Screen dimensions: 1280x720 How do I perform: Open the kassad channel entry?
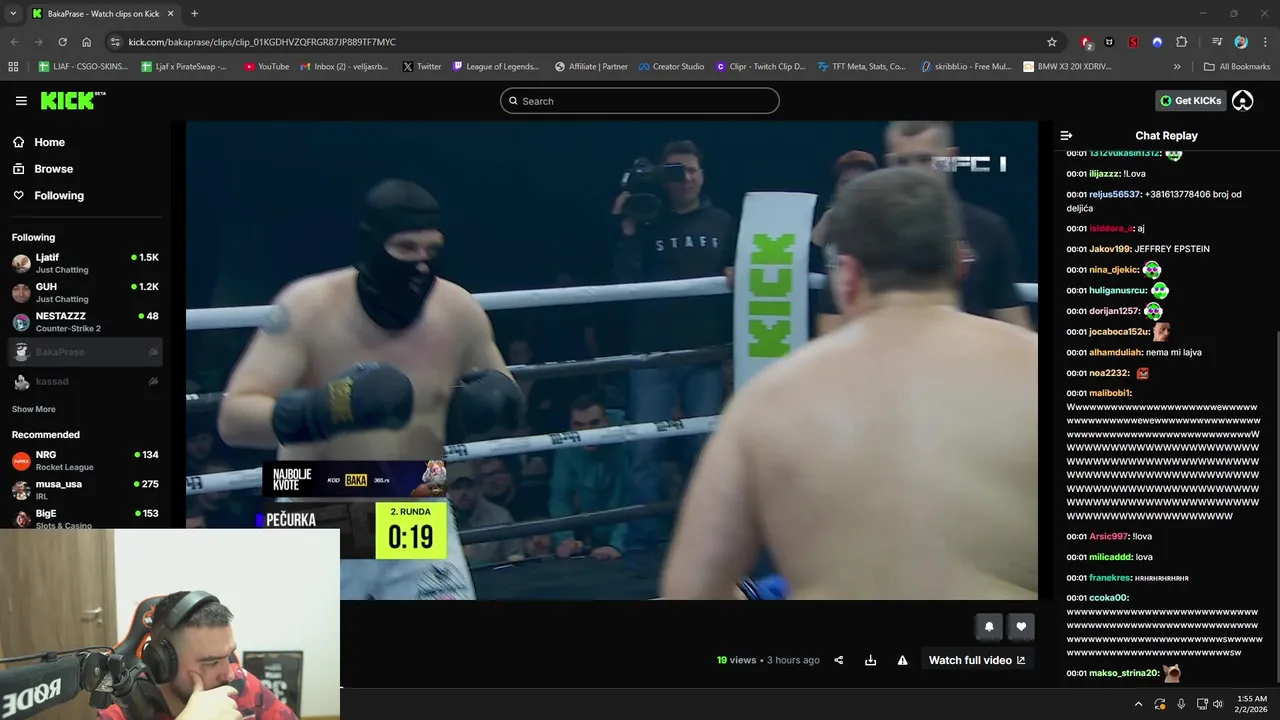click(85, 381)
